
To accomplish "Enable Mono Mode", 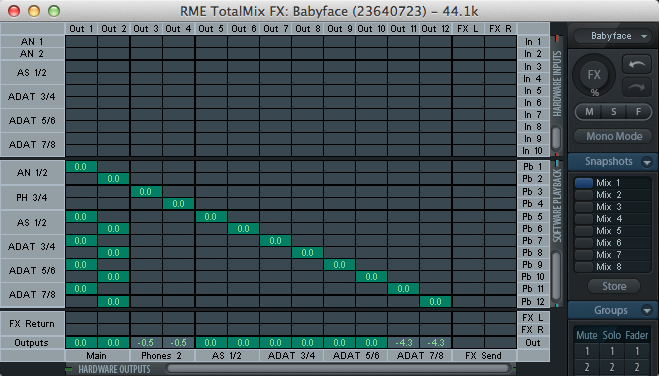I will click(614, 136).
